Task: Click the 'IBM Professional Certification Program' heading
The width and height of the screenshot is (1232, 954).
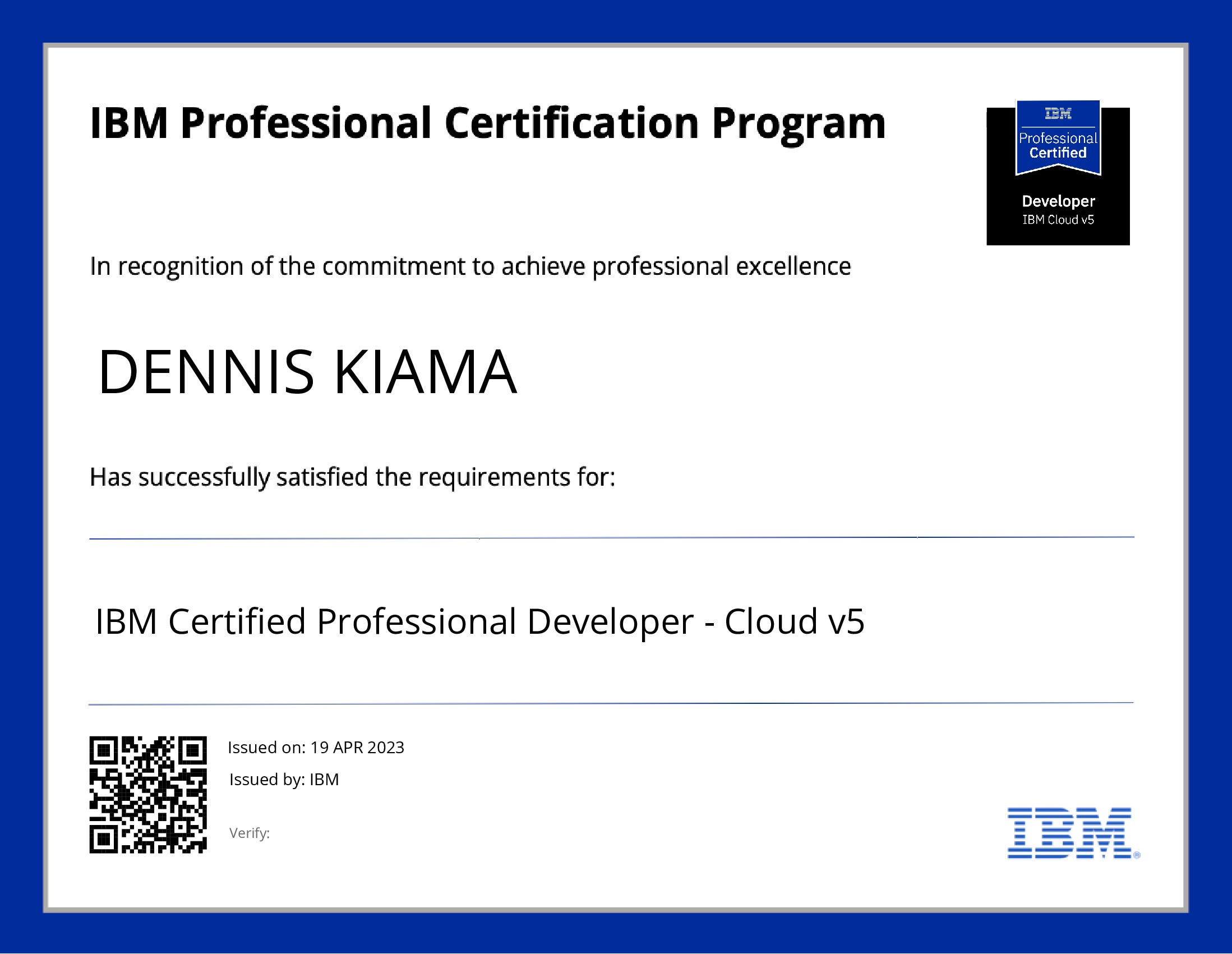Action: tap(487, 123)
